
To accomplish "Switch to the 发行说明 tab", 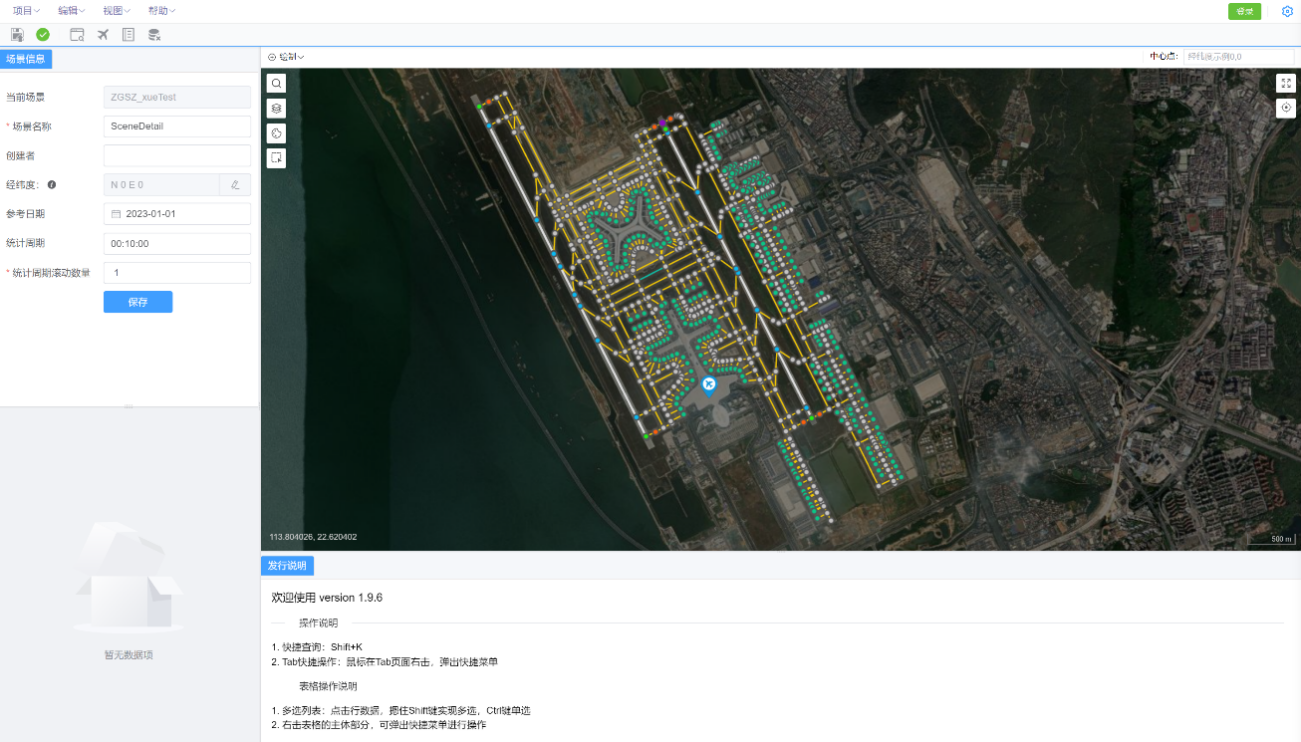I will pos(287,566).
